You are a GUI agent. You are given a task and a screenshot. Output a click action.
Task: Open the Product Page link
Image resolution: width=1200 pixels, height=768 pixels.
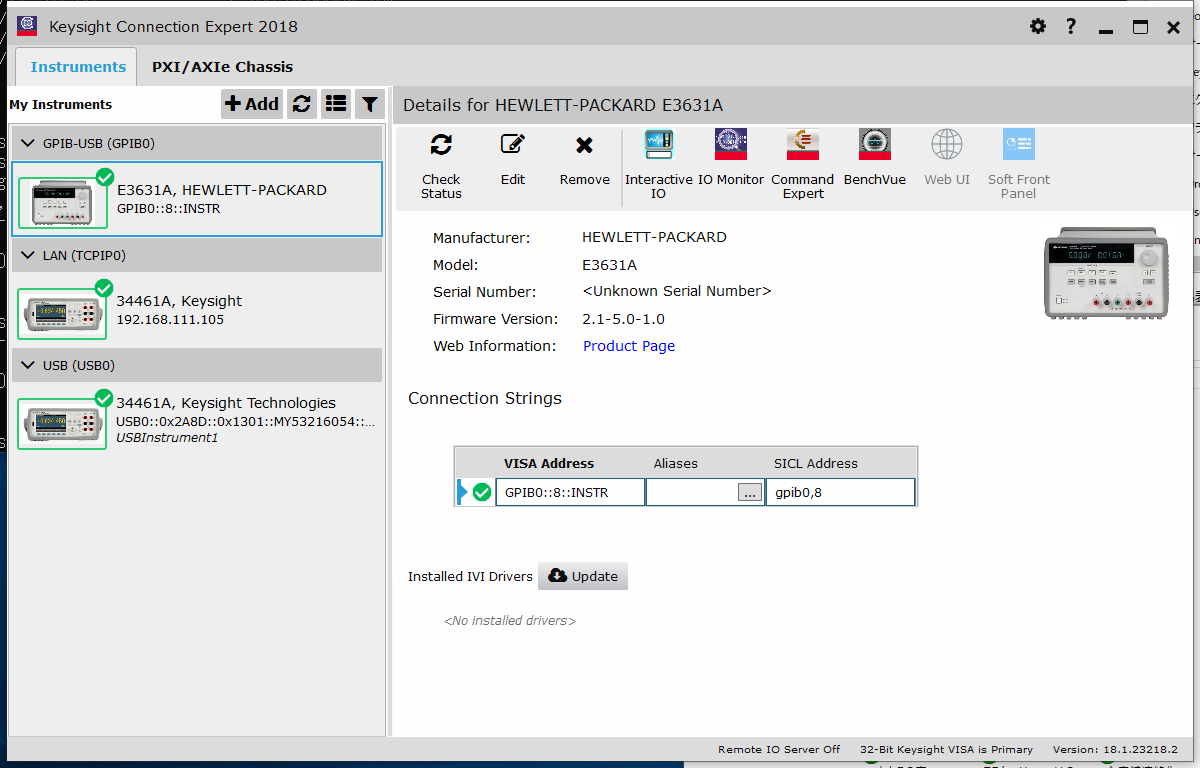pyautogui.click(x=628, y=346)
